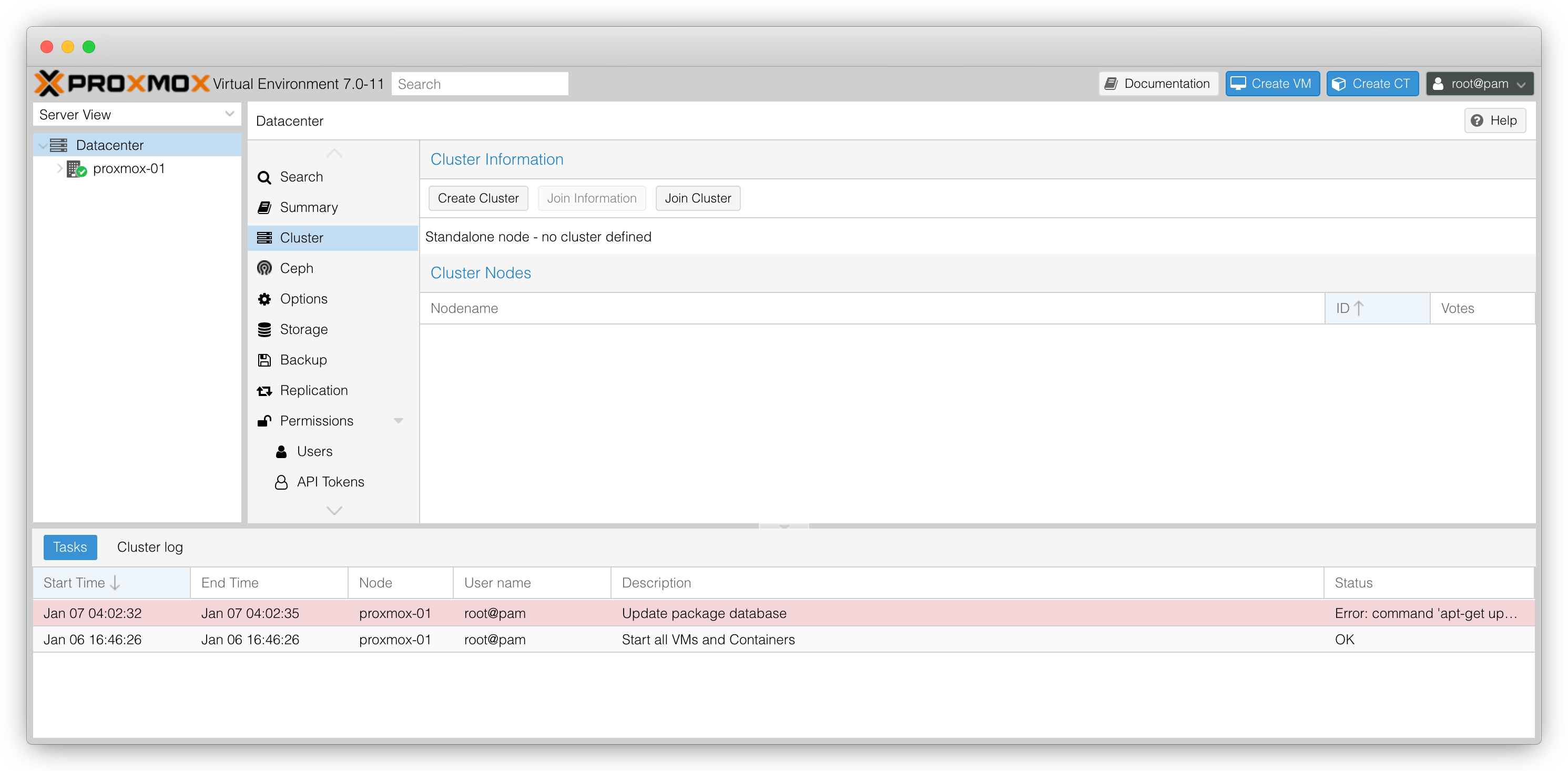Image resolution: width=1568 pixels, height=771 pixels.
Task: Click the Join Cluster button
Action: click(x=698, y=199)
